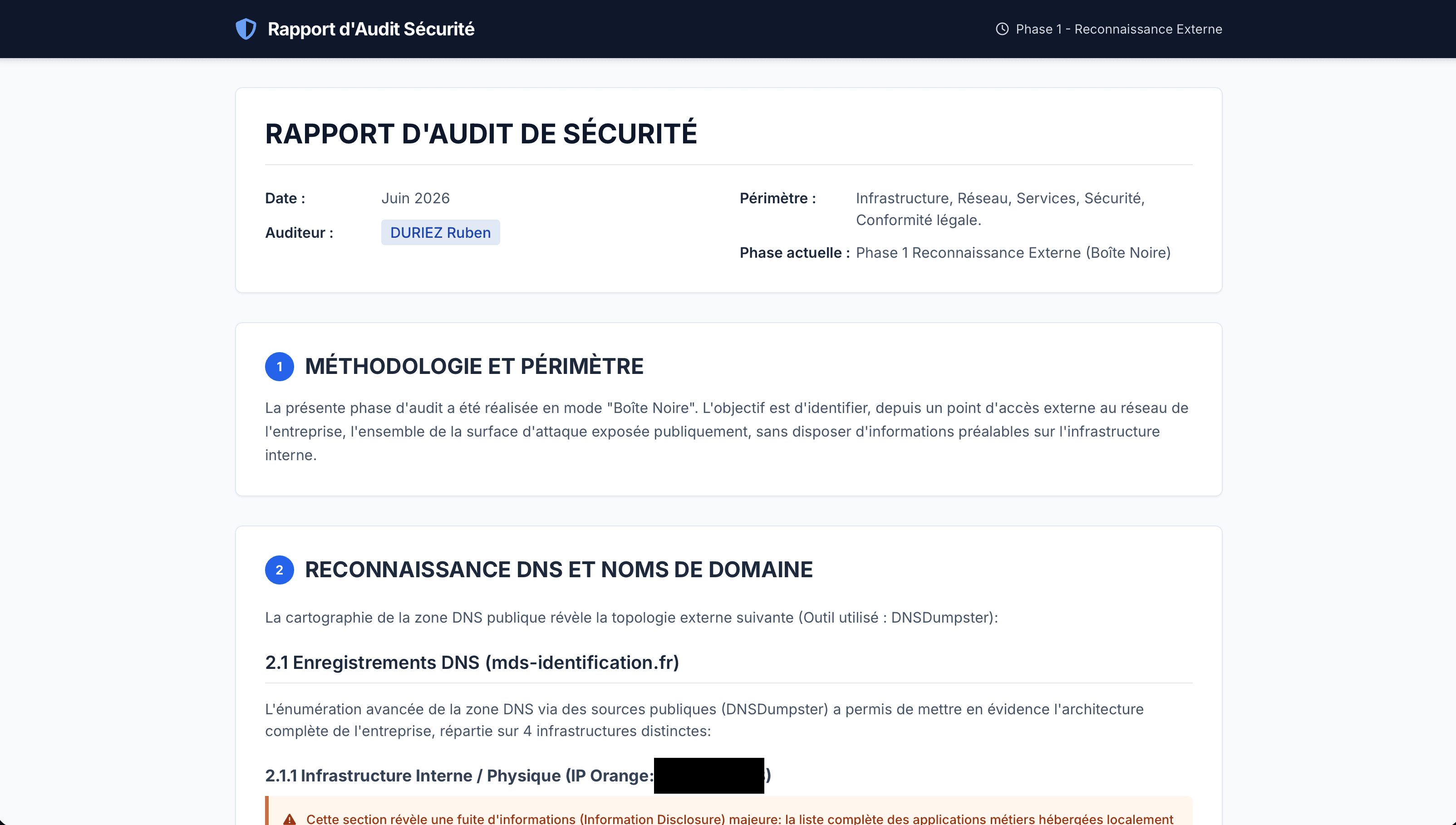The image size is (1456, 825).
Task: Click the Phase actuelle : label
Action: coord(794,253)
